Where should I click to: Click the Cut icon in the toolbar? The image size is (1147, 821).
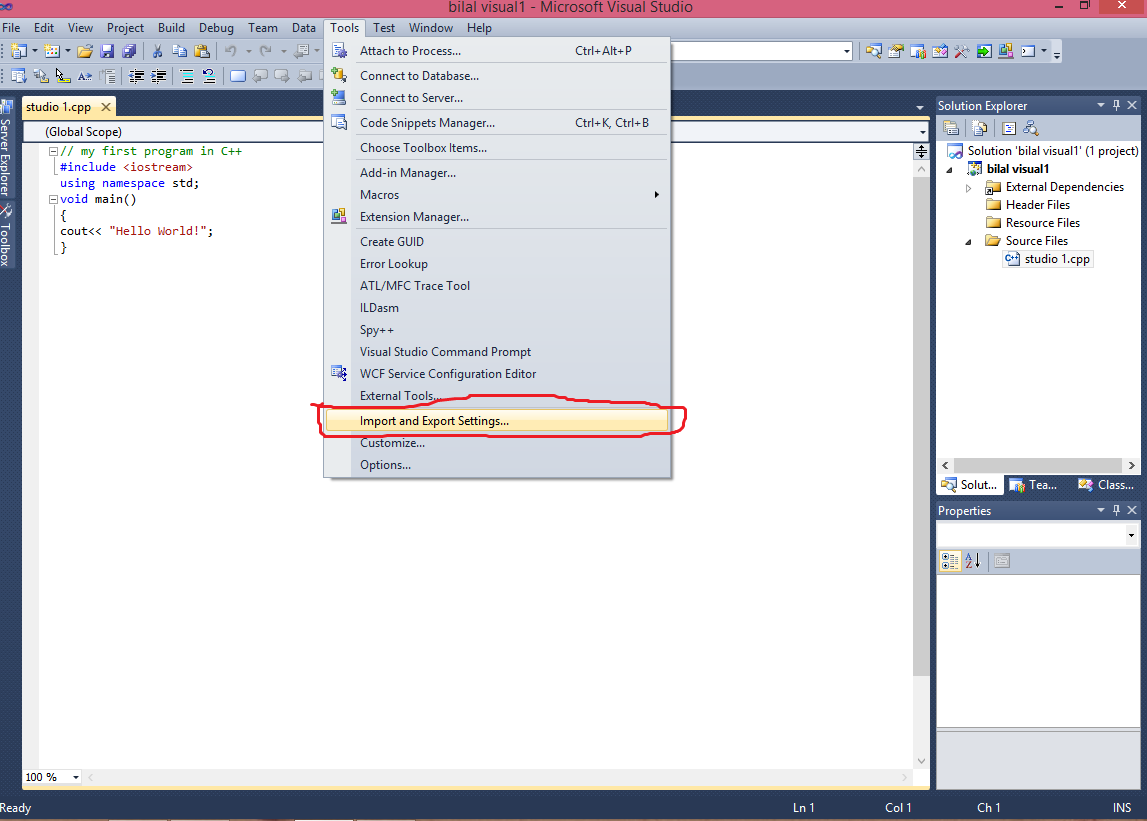coord(157,51)
